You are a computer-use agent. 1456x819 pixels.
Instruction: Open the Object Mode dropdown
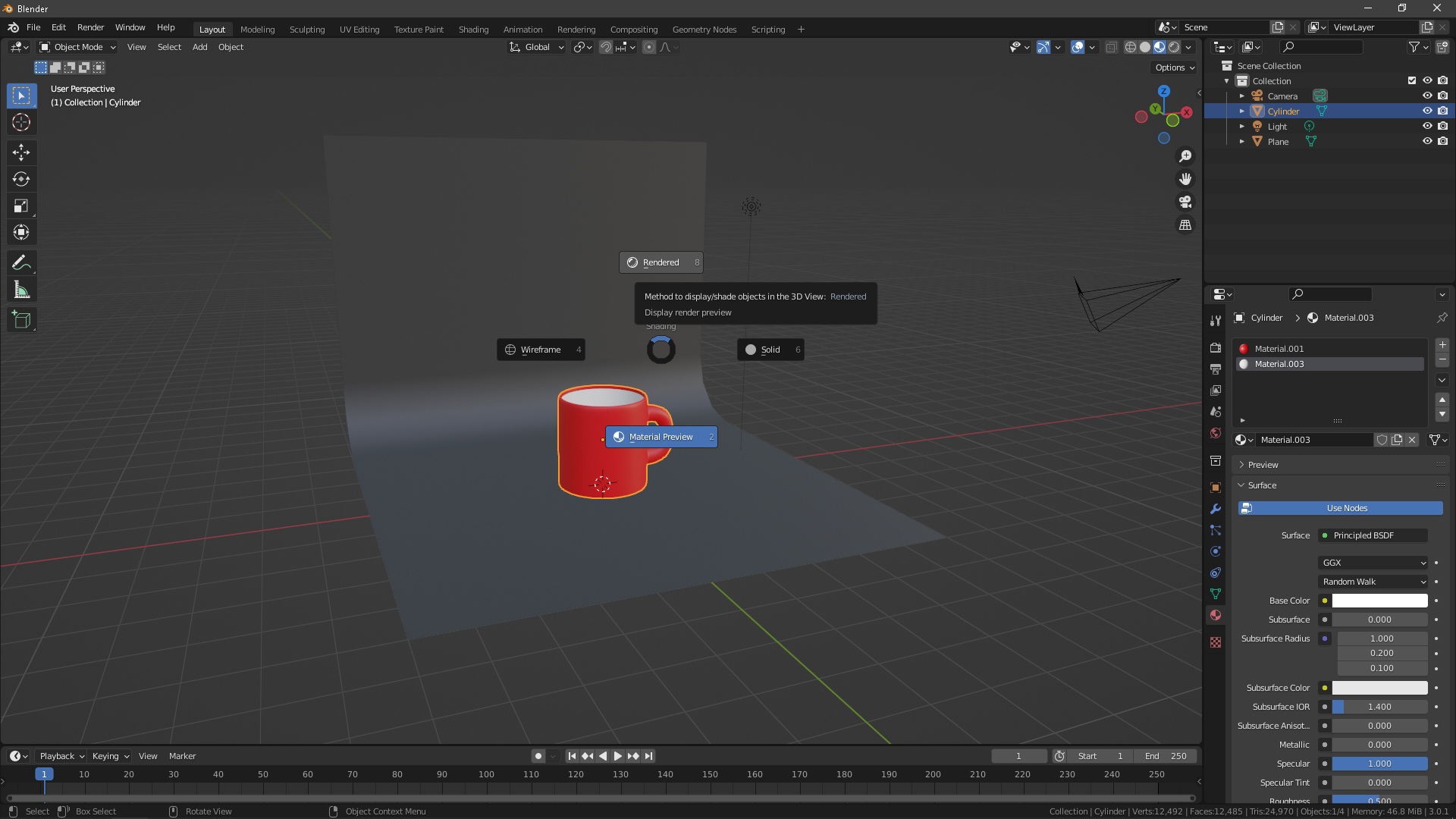[77, 47]
